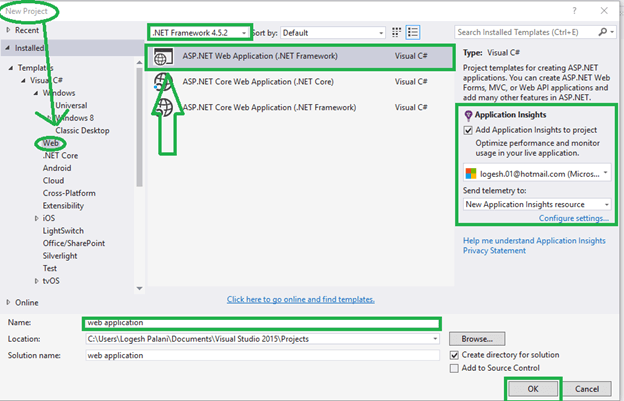Click the go online and find templates link
This screenshot has height=401, width=624.
(300, 300)
